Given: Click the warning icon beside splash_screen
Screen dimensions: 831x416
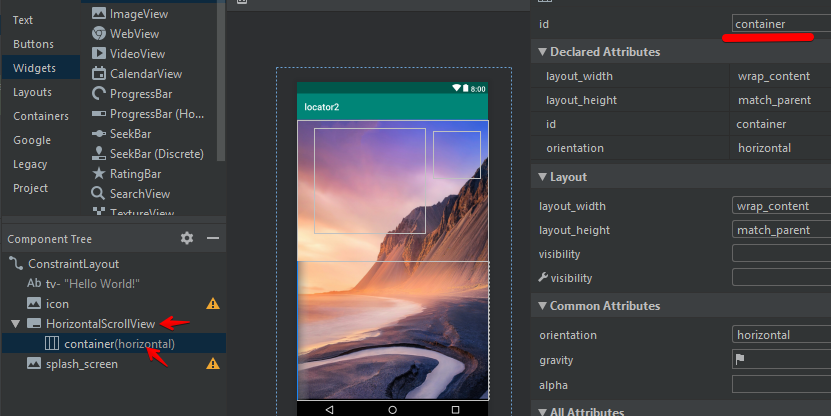Looking at the screenshot, I should pos(212,364).
